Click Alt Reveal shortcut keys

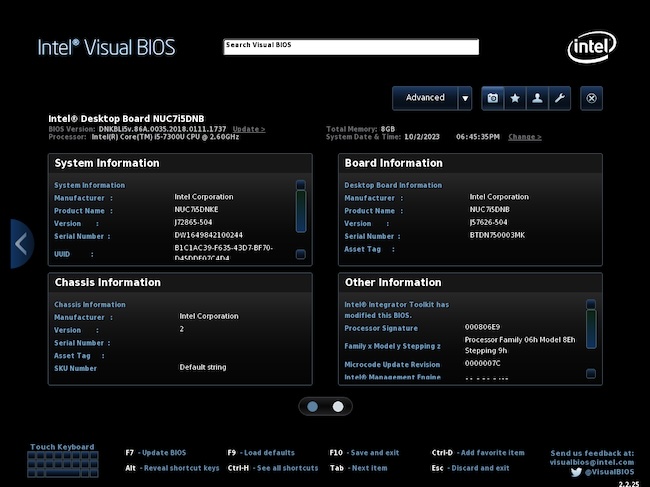click(172, 468)
